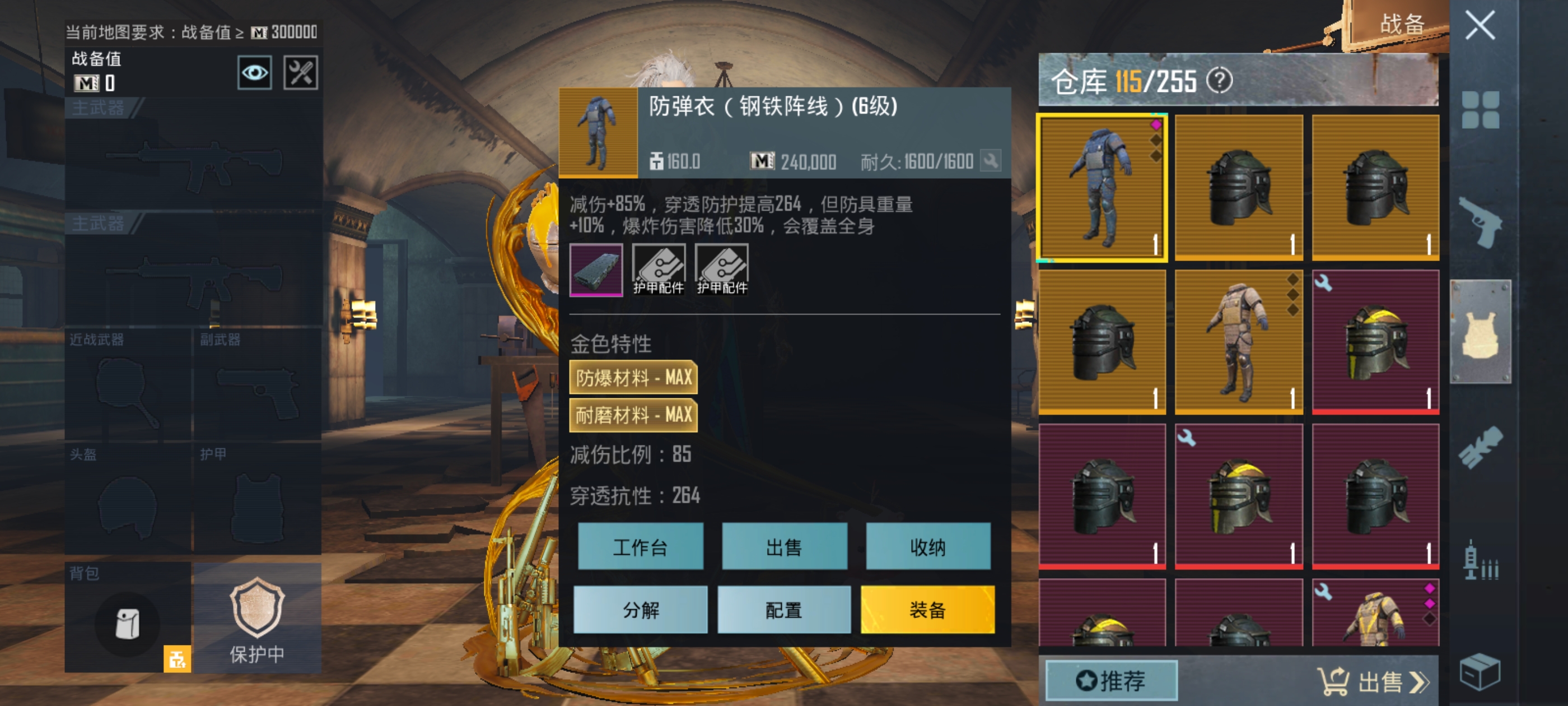Click the 战备 tab at top

(1402, 24)
